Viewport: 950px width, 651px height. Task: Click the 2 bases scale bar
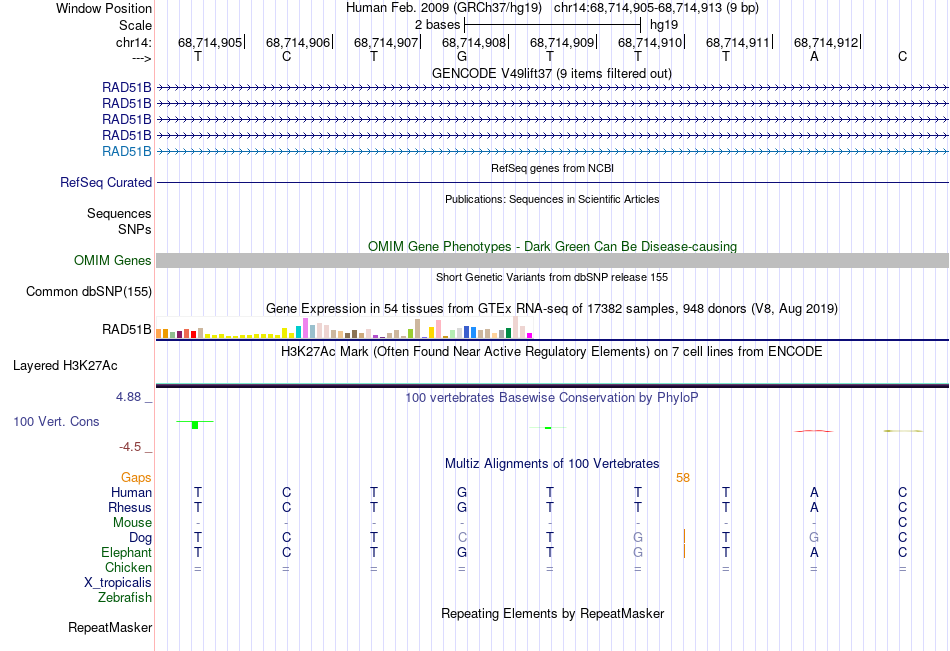tap(553, 25)
